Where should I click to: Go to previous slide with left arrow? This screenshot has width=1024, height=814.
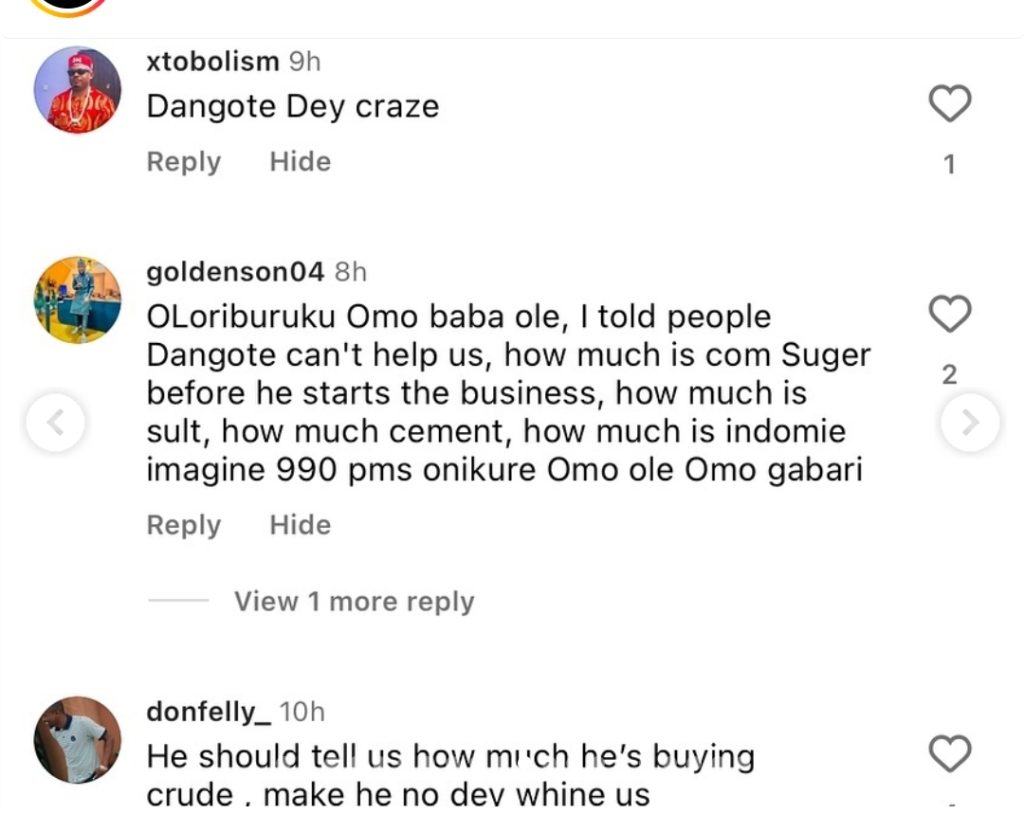(54, 423)
